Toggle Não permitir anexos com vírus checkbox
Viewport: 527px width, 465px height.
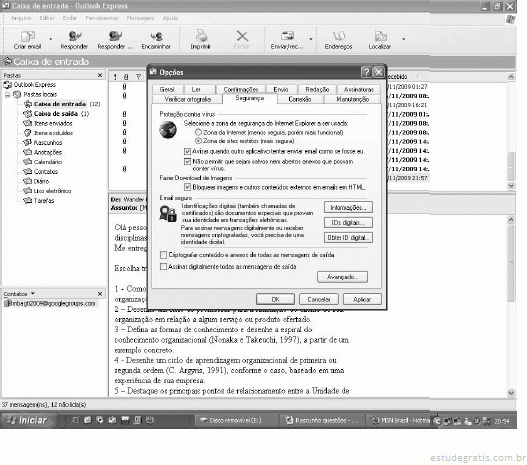[x=188, y=162]
